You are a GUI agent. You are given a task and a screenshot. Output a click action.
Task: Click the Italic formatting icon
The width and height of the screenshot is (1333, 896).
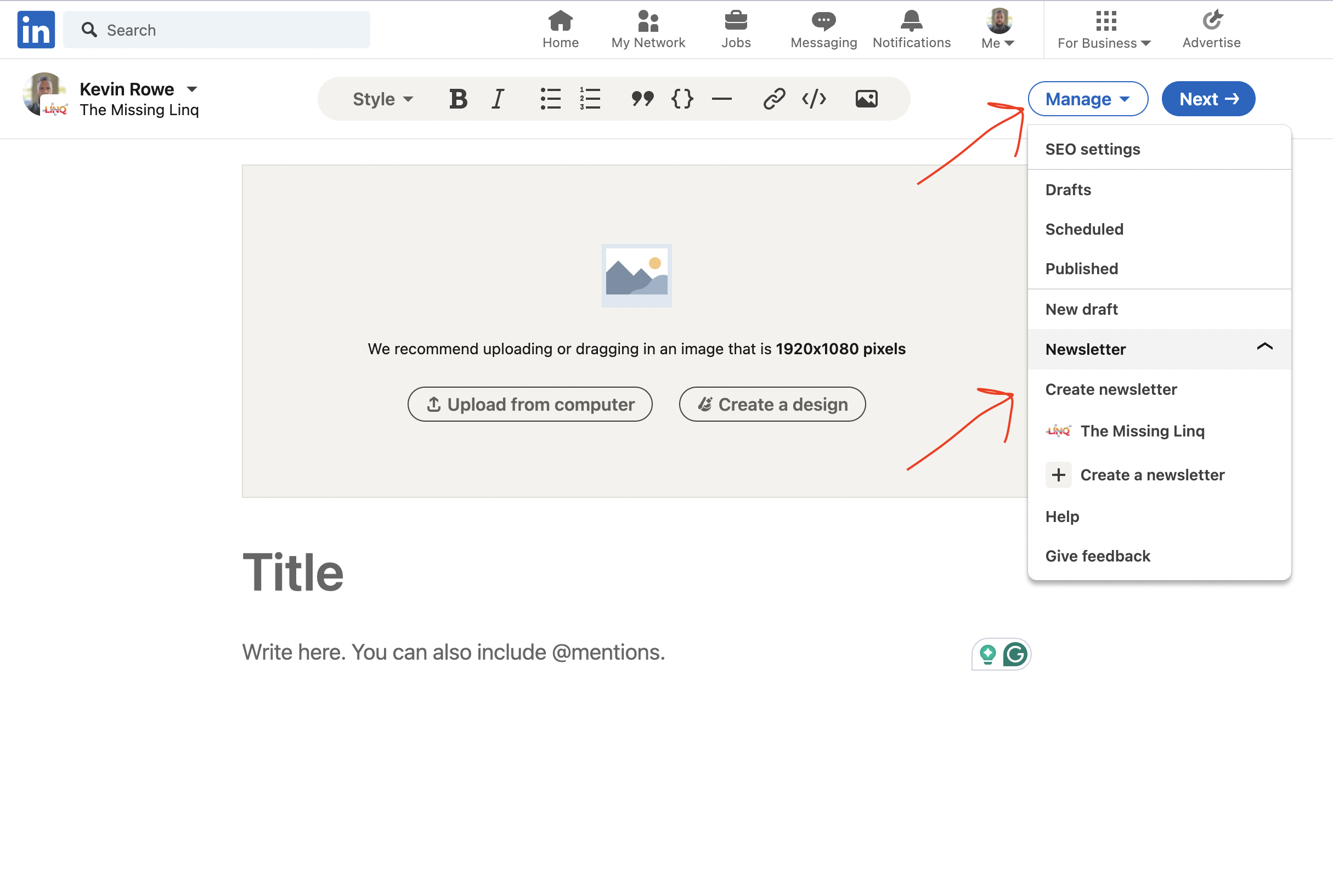(x=498, y=98)
